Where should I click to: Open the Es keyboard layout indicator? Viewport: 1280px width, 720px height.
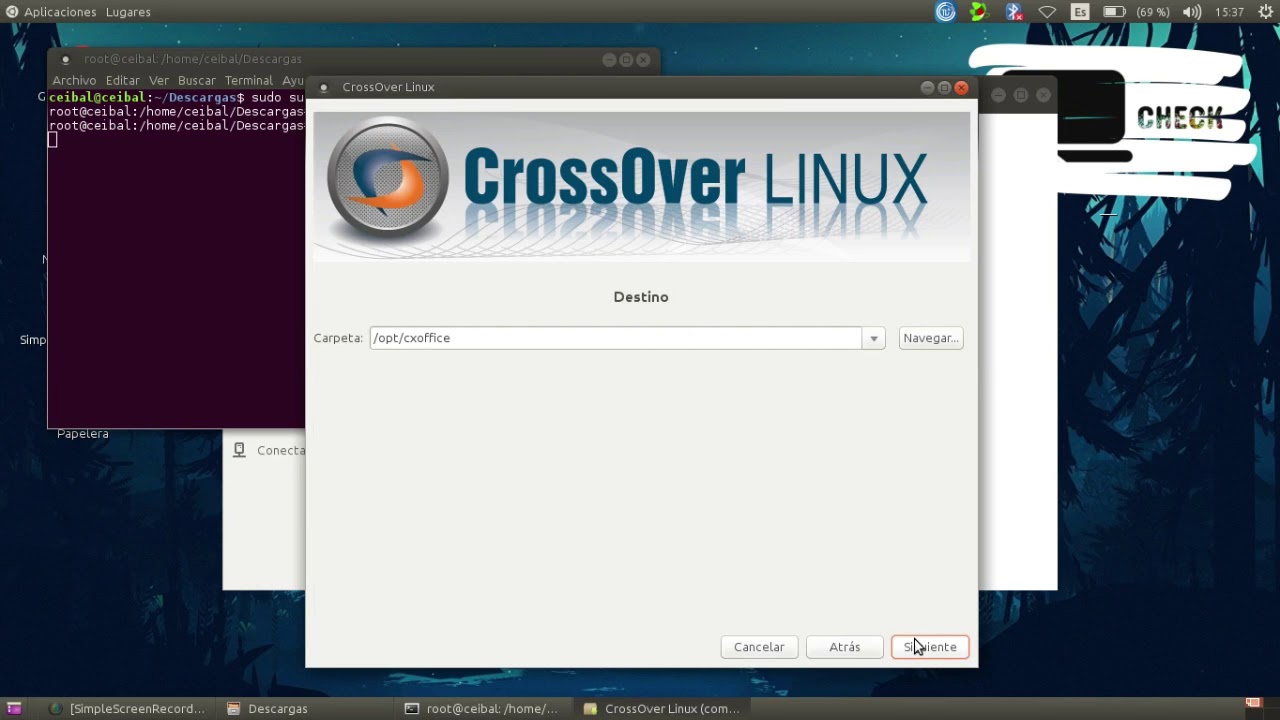[1080, 12]
